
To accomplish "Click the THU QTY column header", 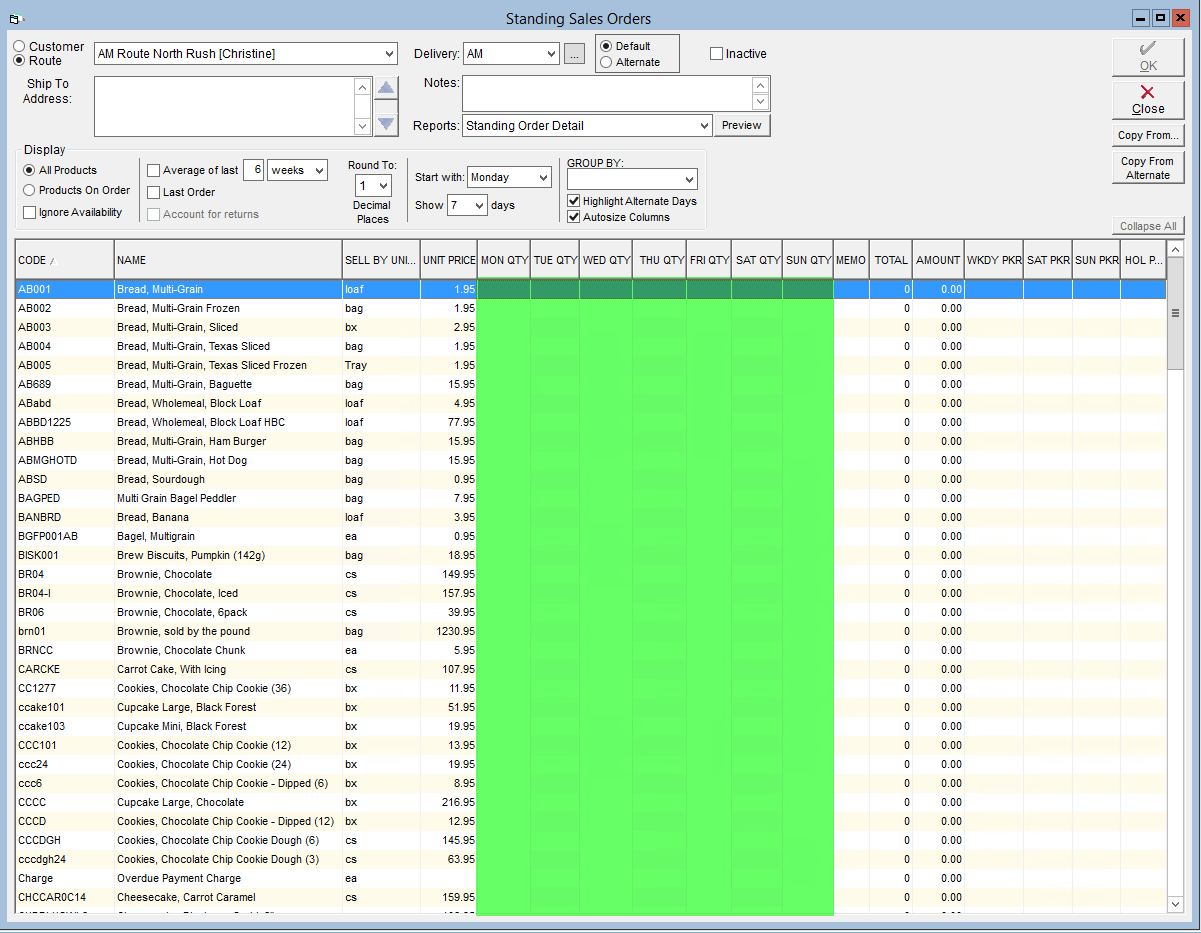I will pyautogui.click(x=659, y=260).
